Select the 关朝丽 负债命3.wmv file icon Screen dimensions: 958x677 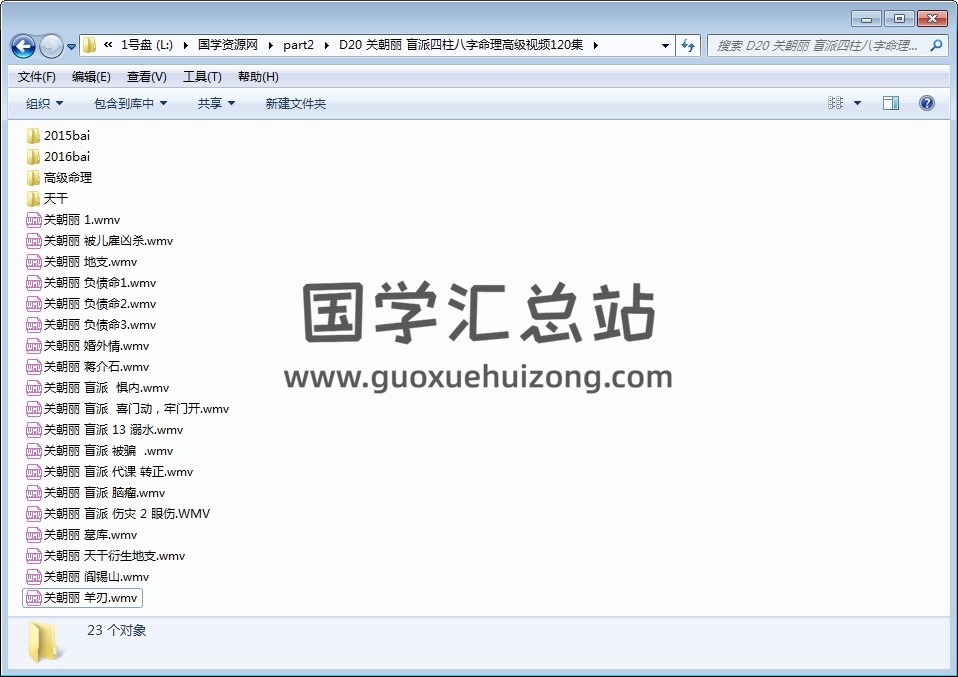(x=34, y=325)
